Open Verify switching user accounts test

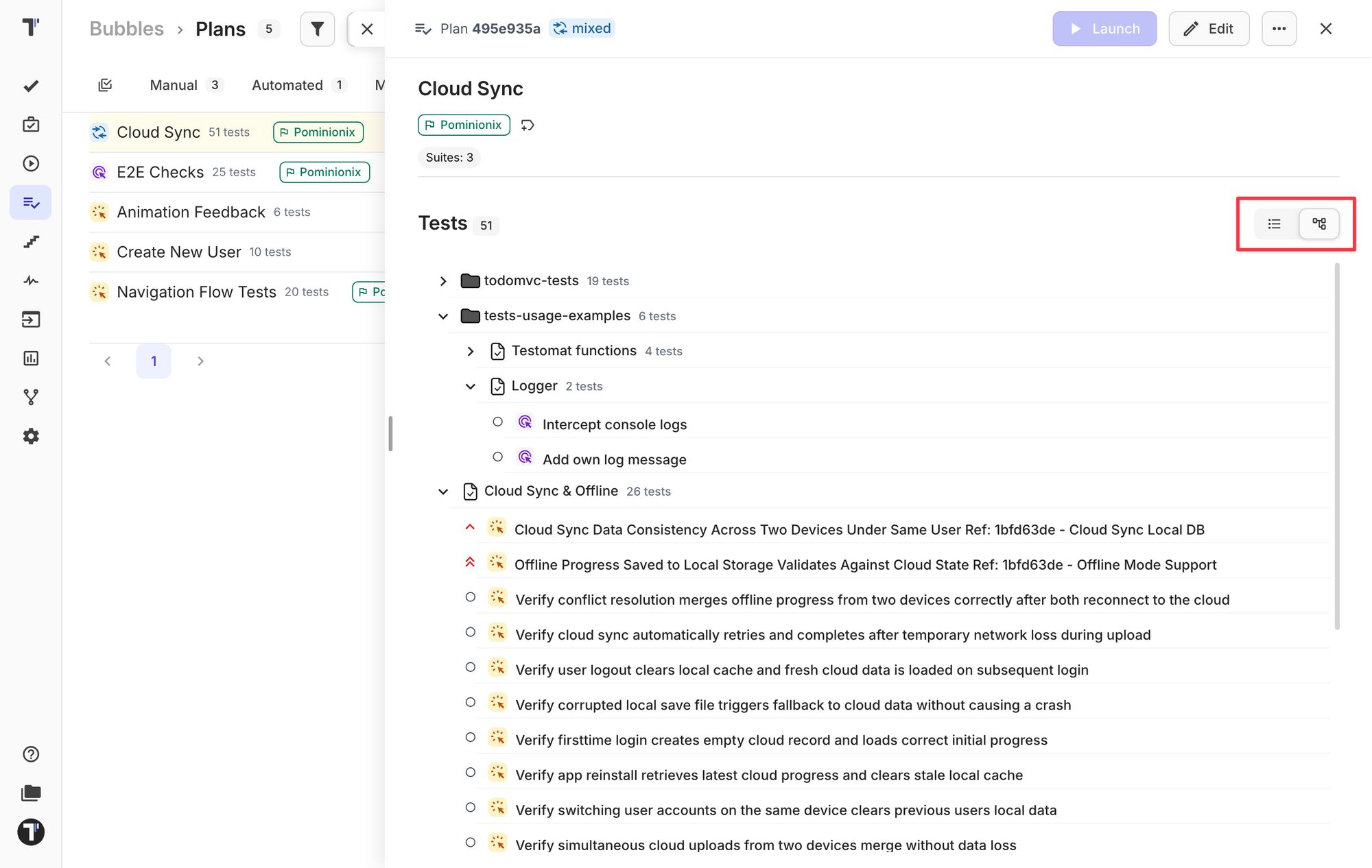(785, 810)
